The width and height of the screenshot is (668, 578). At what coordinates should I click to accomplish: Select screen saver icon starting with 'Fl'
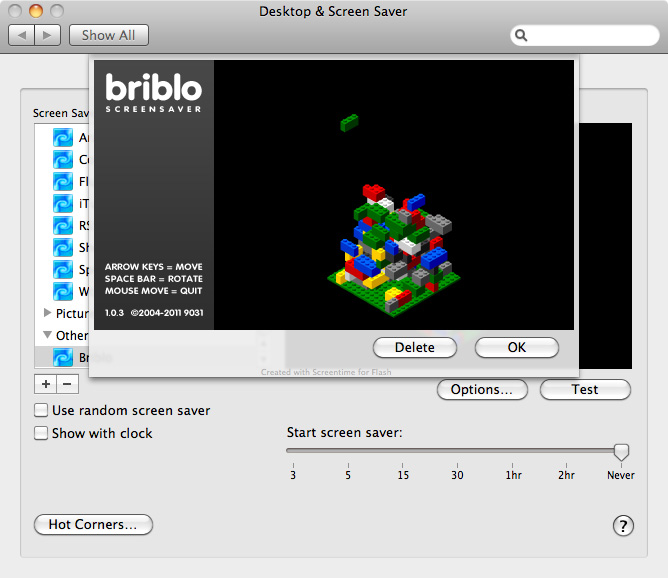click(63, 182)
